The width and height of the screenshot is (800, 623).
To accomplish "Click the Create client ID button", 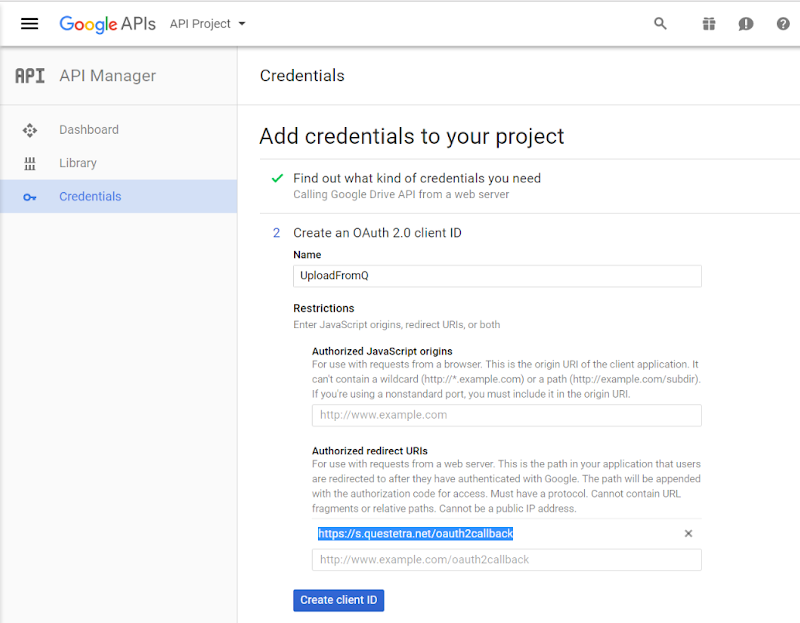I will pos(338,600).
